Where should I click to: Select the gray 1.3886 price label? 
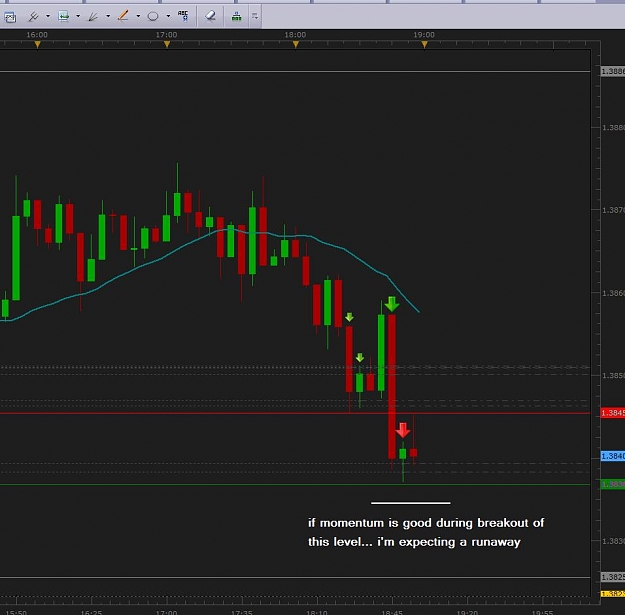click(x=613, y=71)
